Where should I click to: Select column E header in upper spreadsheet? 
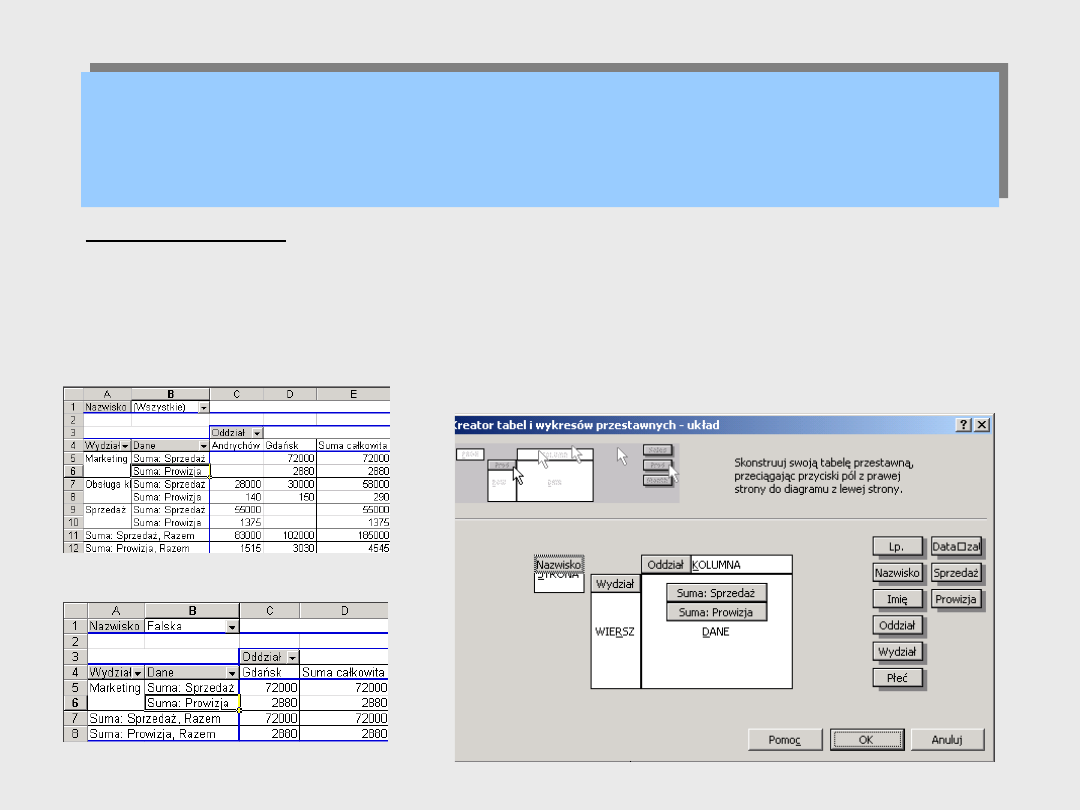coord(352,394)
